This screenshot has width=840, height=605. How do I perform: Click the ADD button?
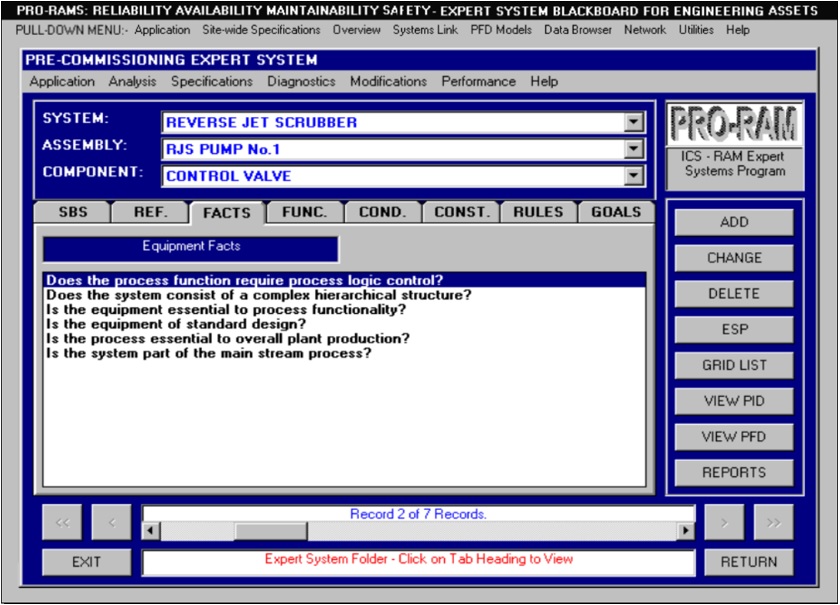(x=734, y=222)
